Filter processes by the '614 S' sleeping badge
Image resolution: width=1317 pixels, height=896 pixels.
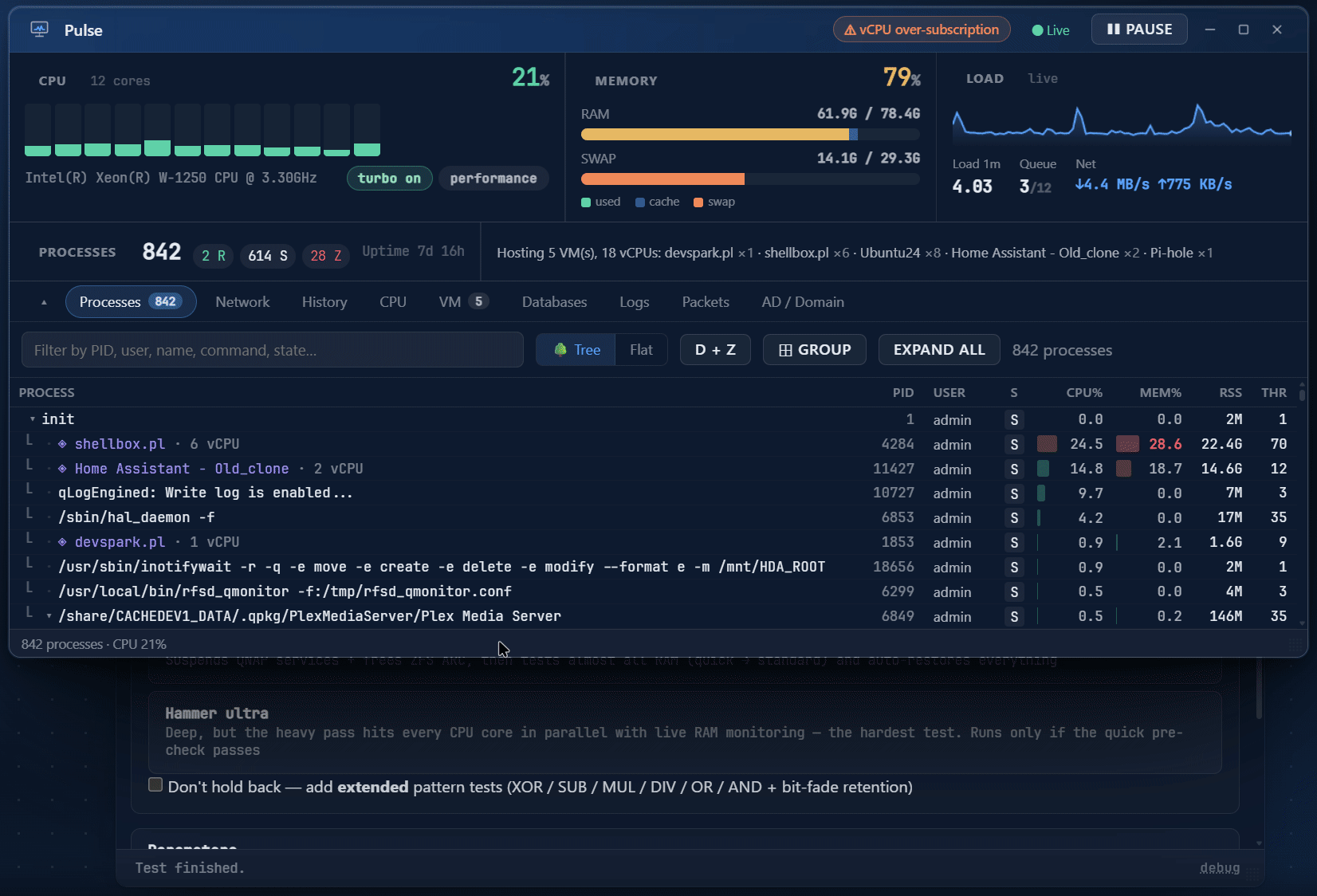point(268,256)
